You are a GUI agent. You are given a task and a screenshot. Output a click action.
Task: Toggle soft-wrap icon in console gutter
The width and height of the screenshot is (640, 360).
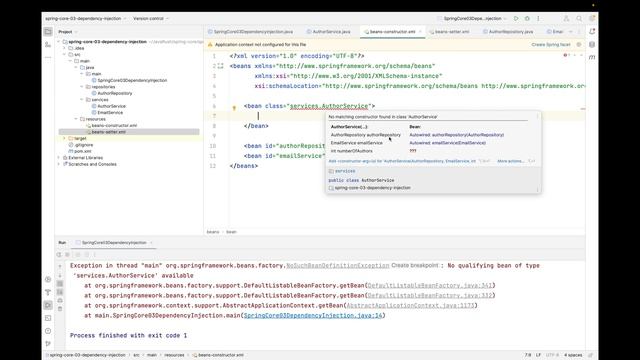[60, 283]
